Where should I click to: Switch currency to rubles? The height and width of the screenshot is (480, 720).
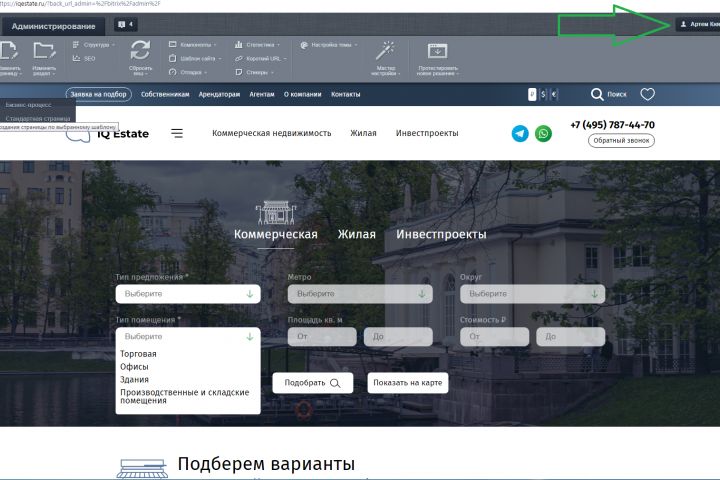pyautogui.click(x=532, y=94)
